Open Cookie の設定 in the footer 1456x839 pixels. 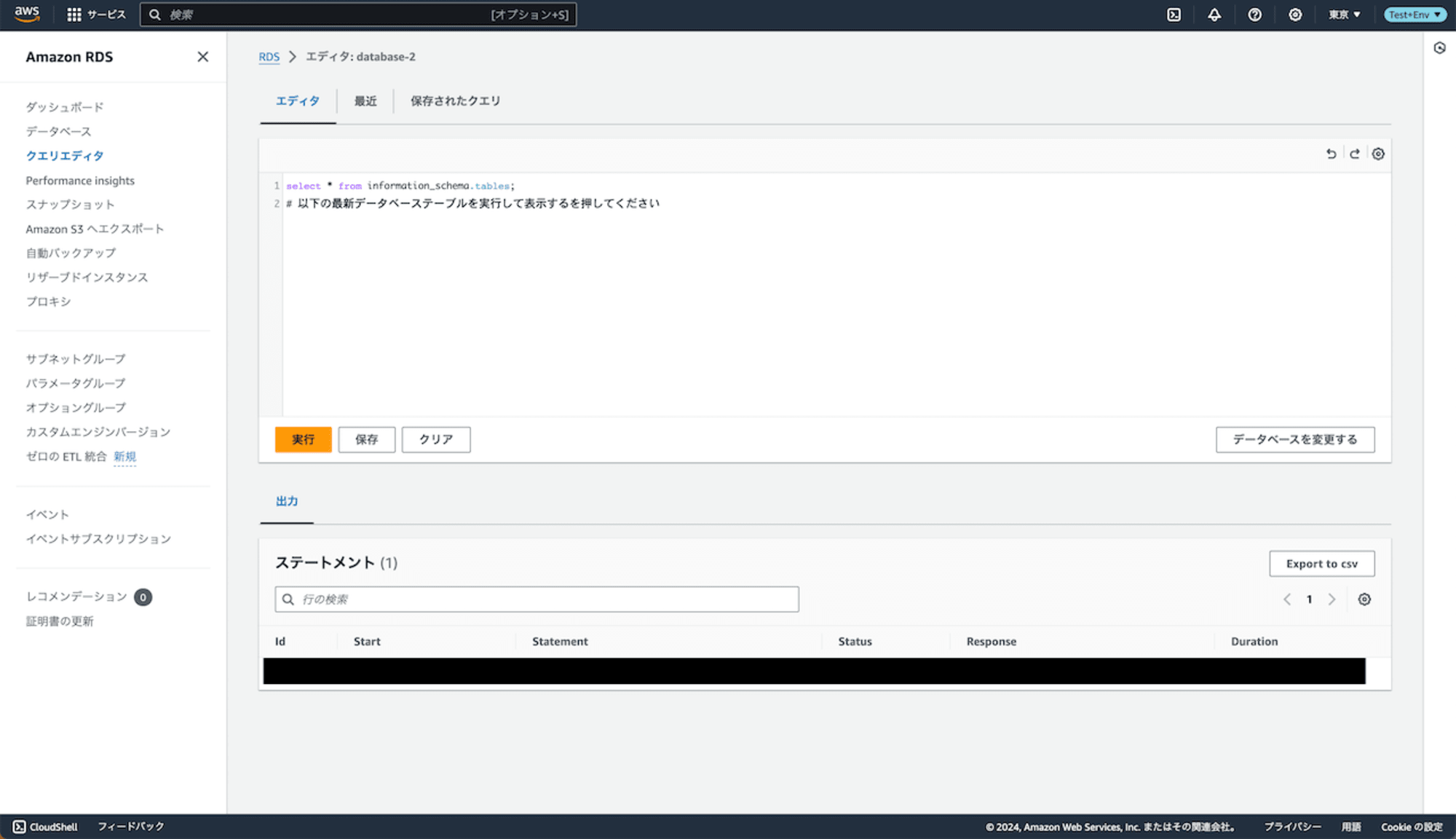pyautogui.click(x=1412, y=827)
